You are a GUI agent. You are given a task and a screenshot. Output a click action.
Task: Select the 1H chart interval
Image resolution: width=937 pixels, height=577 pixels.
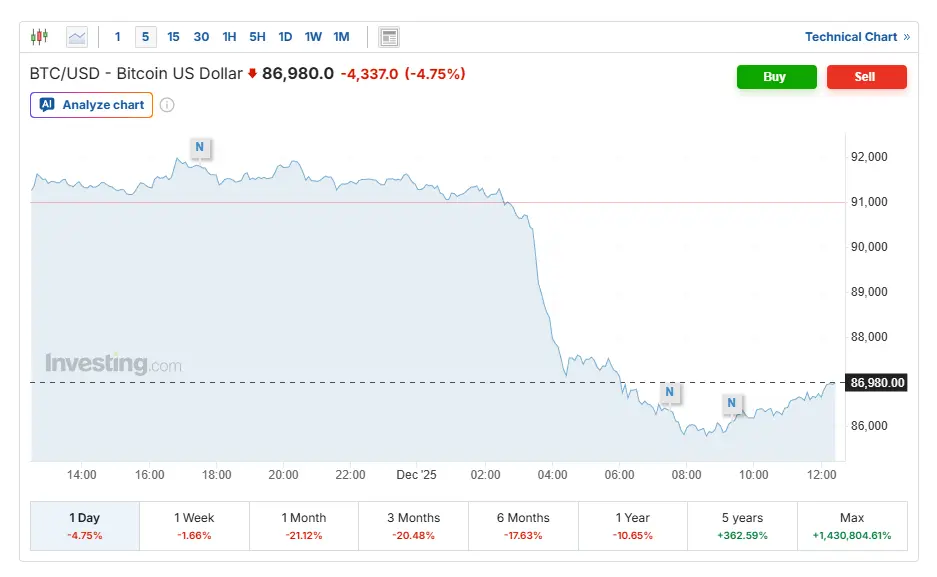pos(229,37)
